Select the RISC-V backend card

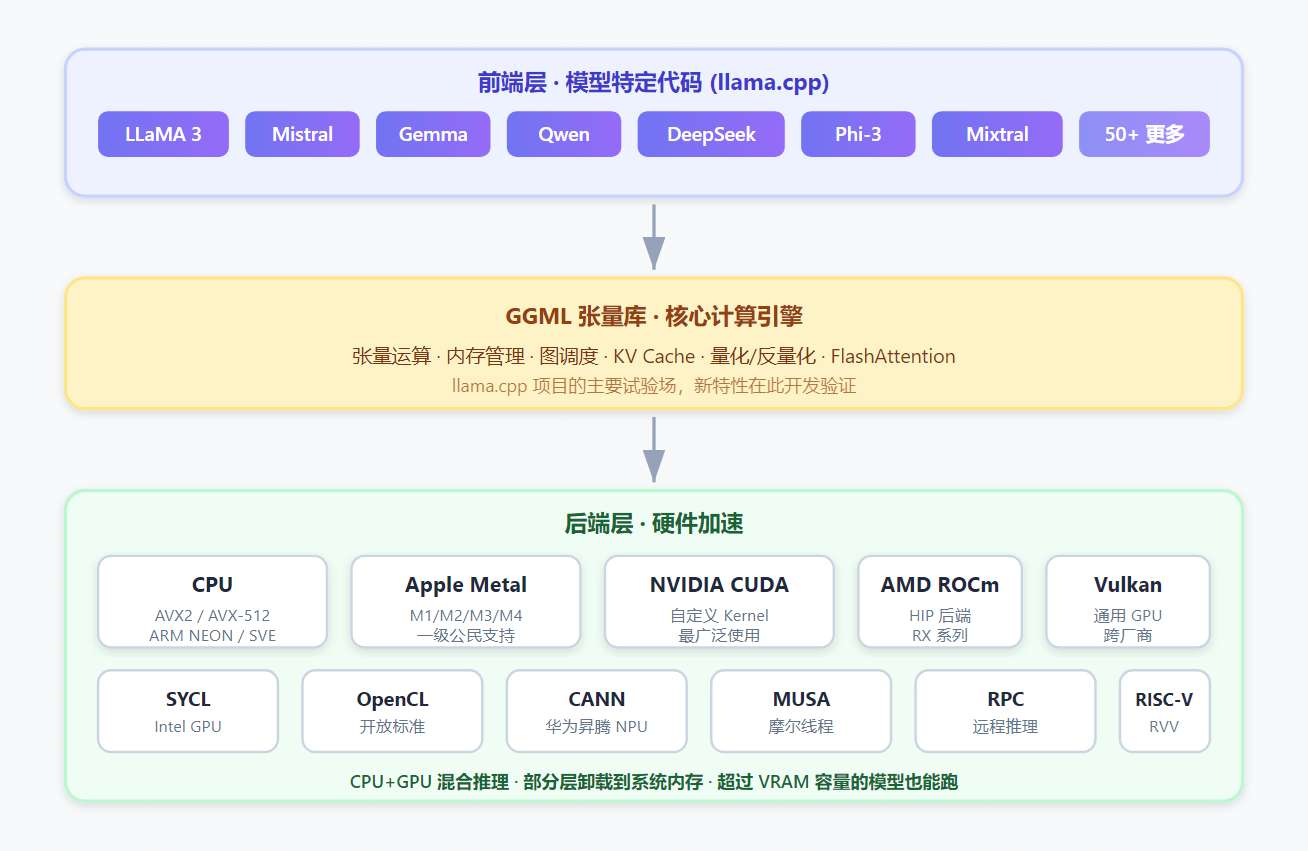coord(1165,711)
